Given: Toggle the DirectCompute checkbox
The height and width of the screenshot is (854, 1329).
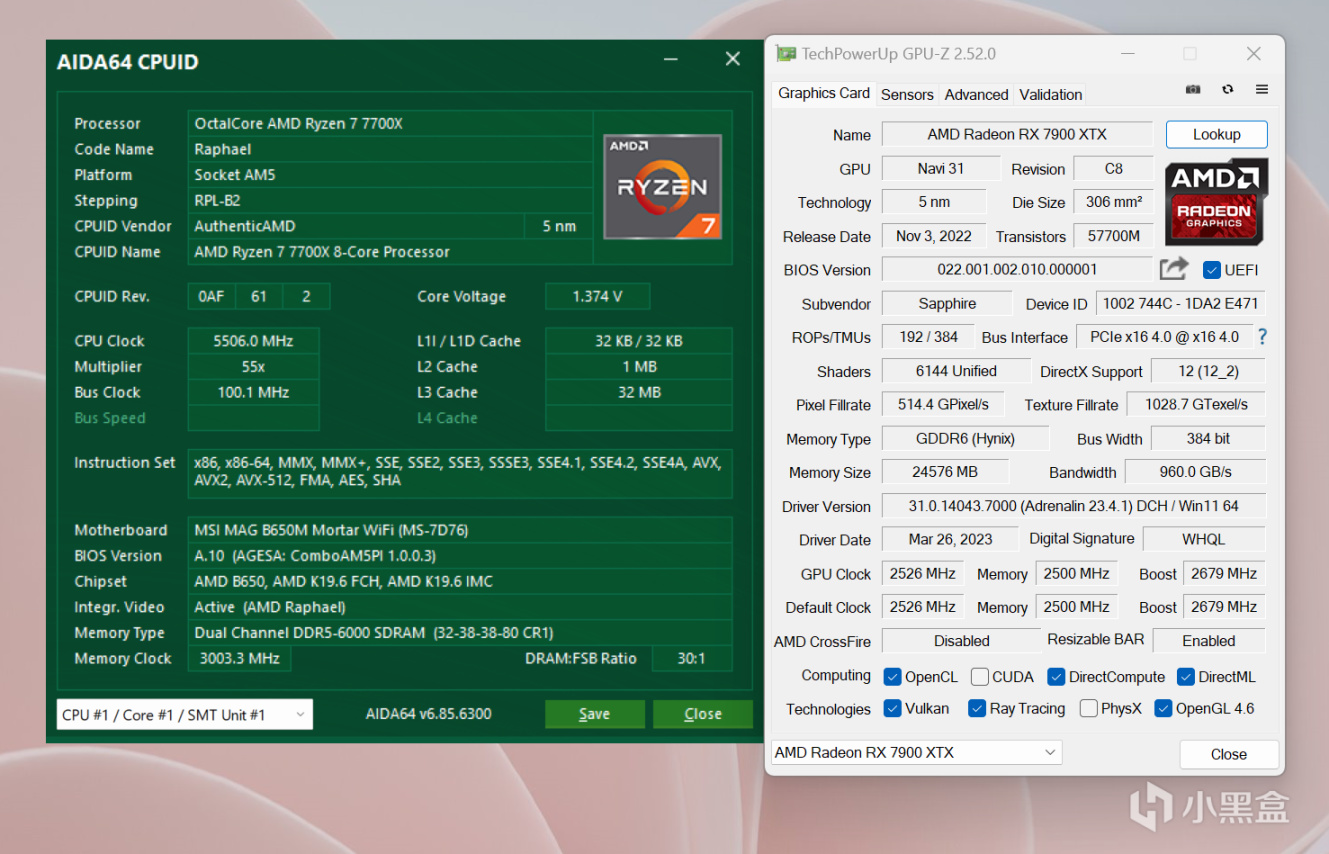Looking at the screenshot, I should tap(1056, 677).
